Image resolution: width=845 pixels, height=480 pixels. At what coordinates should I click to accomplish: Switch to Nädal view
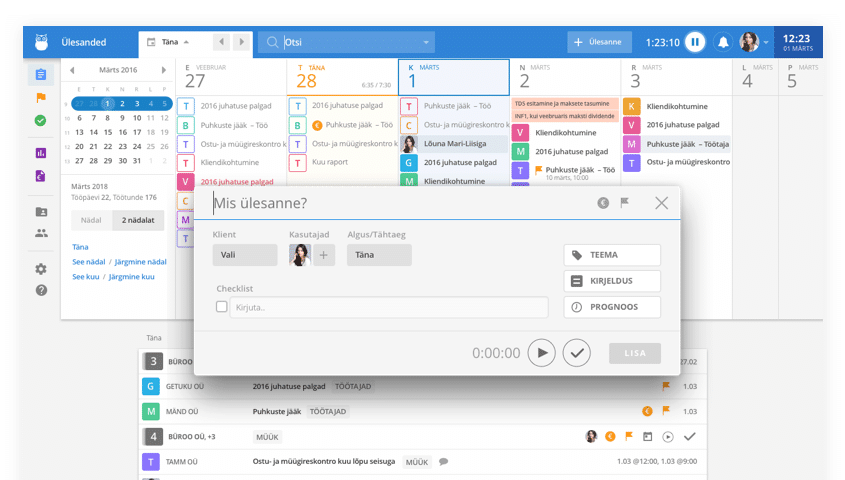click(91, 220)
